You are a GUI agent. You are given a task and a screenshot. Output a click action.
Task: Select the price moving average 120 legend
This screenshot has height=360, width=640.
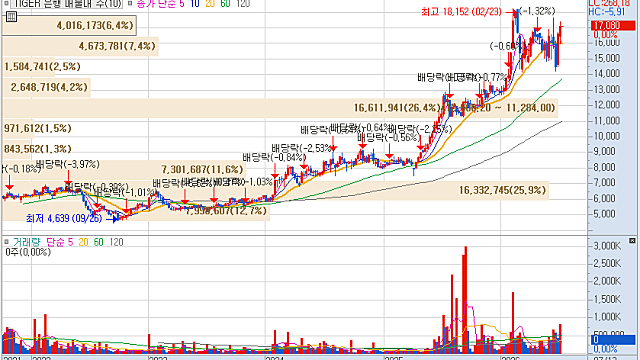[x=243, y=4]
